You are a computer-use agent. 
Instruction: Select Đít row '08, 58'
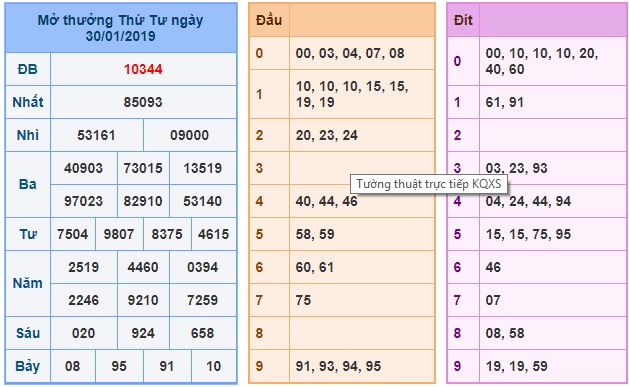pos(505,333)
